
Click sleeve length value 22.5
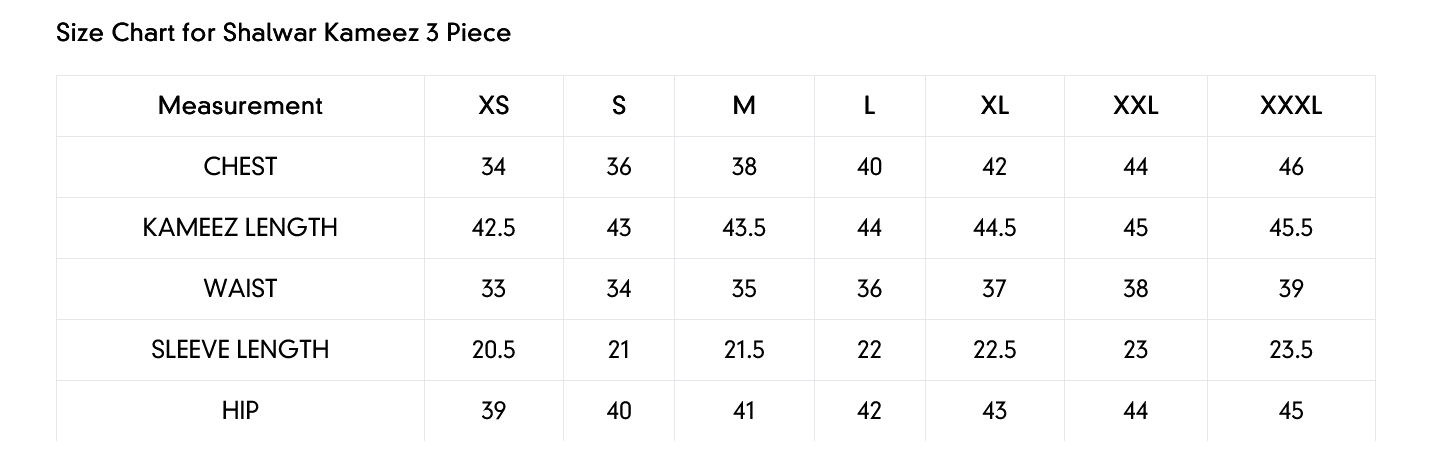click(995, 349)
